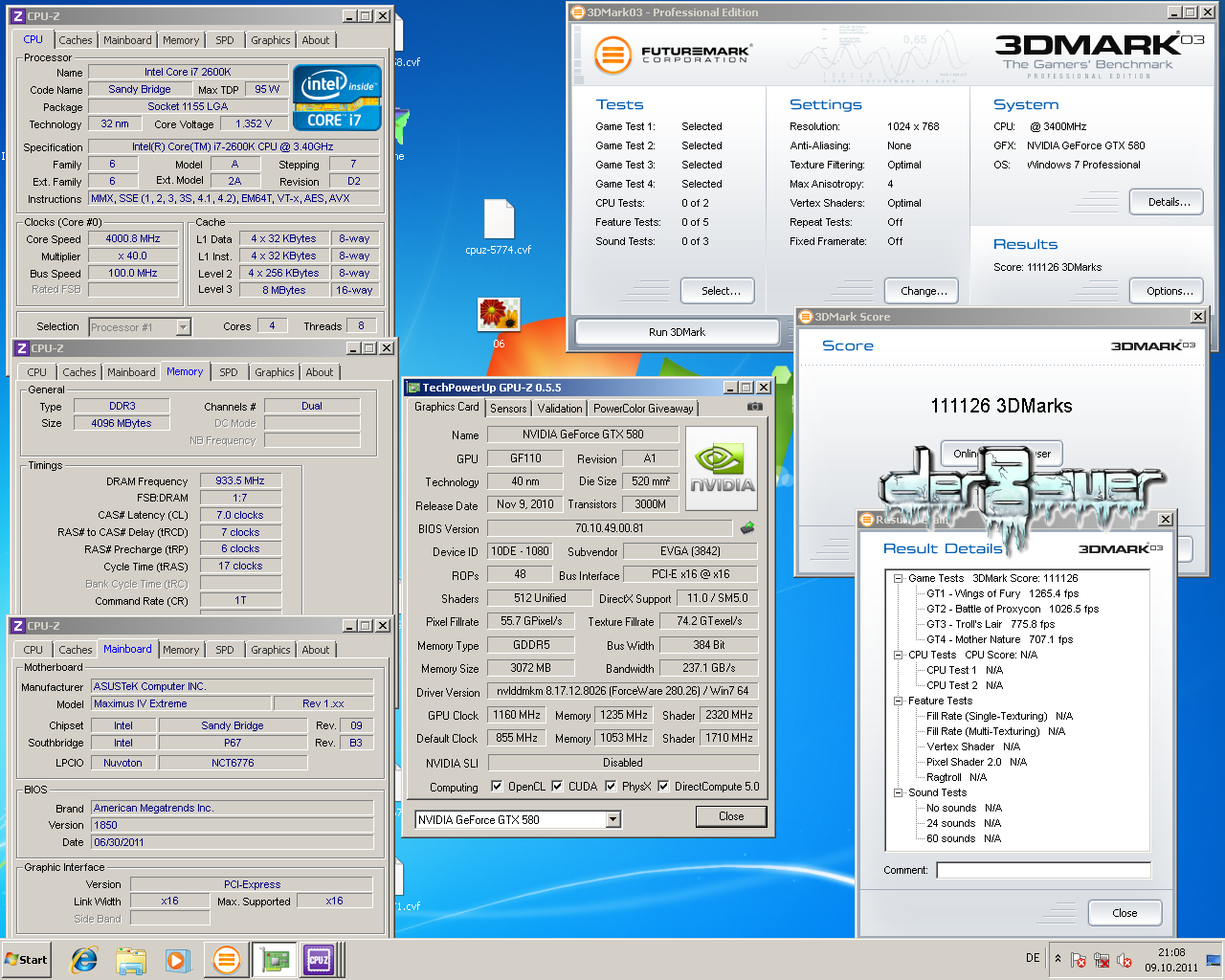The image size is (1225, 980).
Task: Select GT2 - Battle of Proxycon result row
Action: coord(1013,609)
